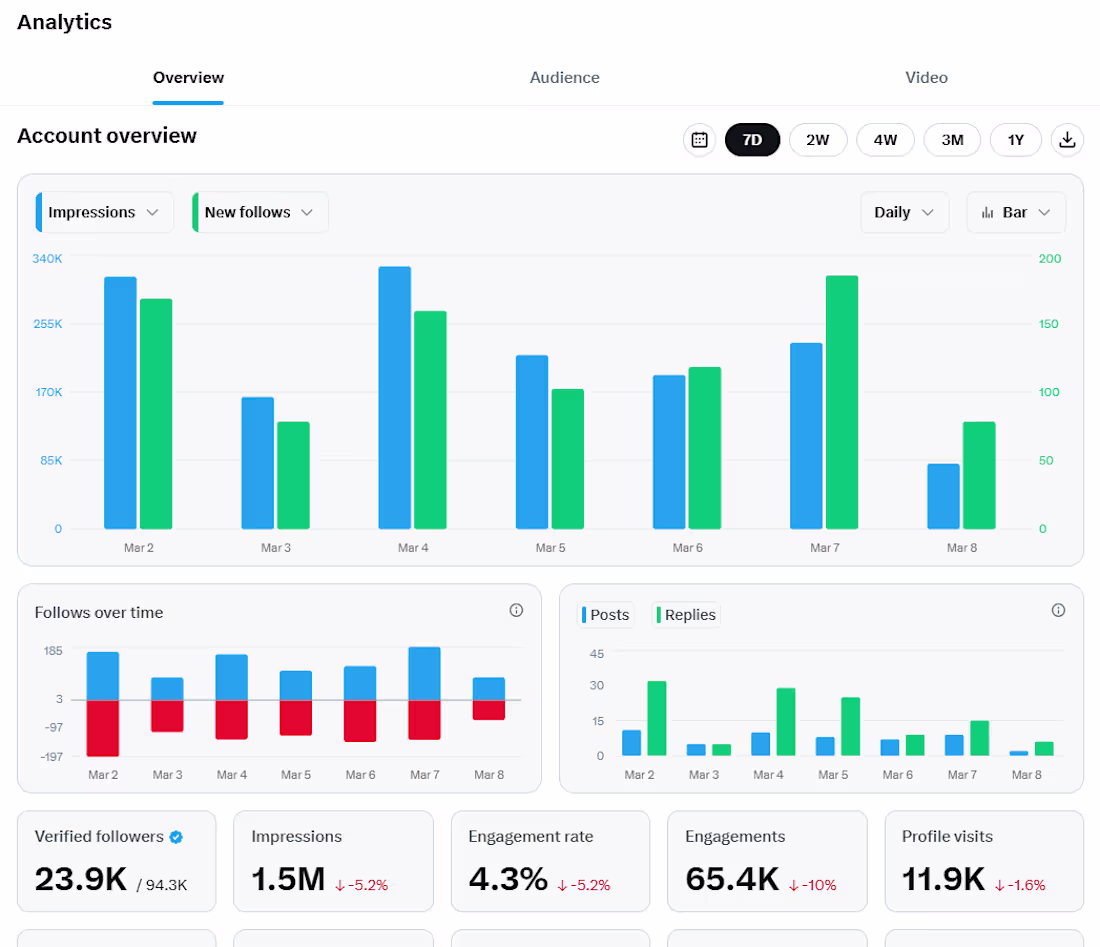Switch to the Audience tab

pos(565,78)
